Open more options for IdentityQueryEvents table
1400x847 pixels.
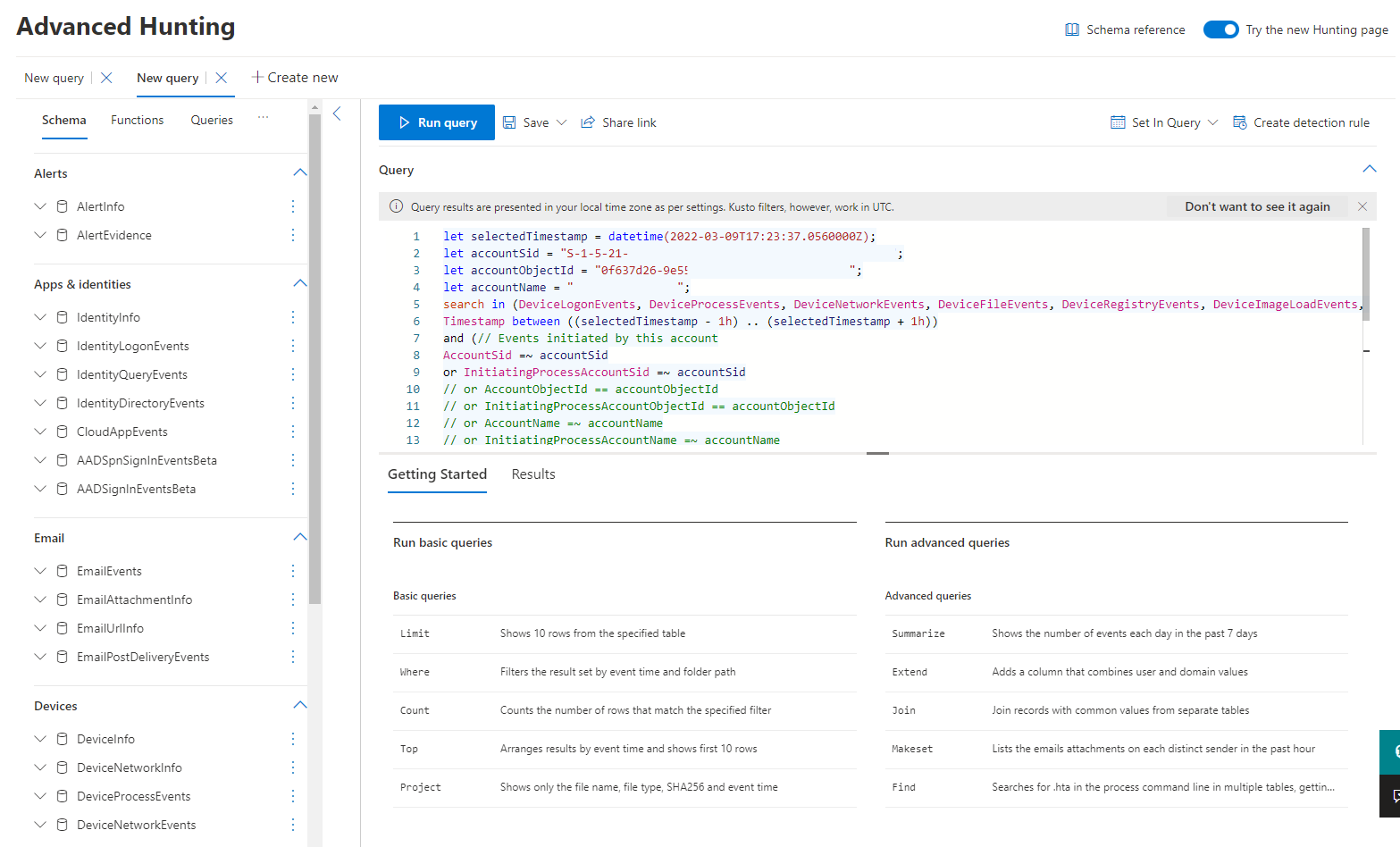coord(293,374)
